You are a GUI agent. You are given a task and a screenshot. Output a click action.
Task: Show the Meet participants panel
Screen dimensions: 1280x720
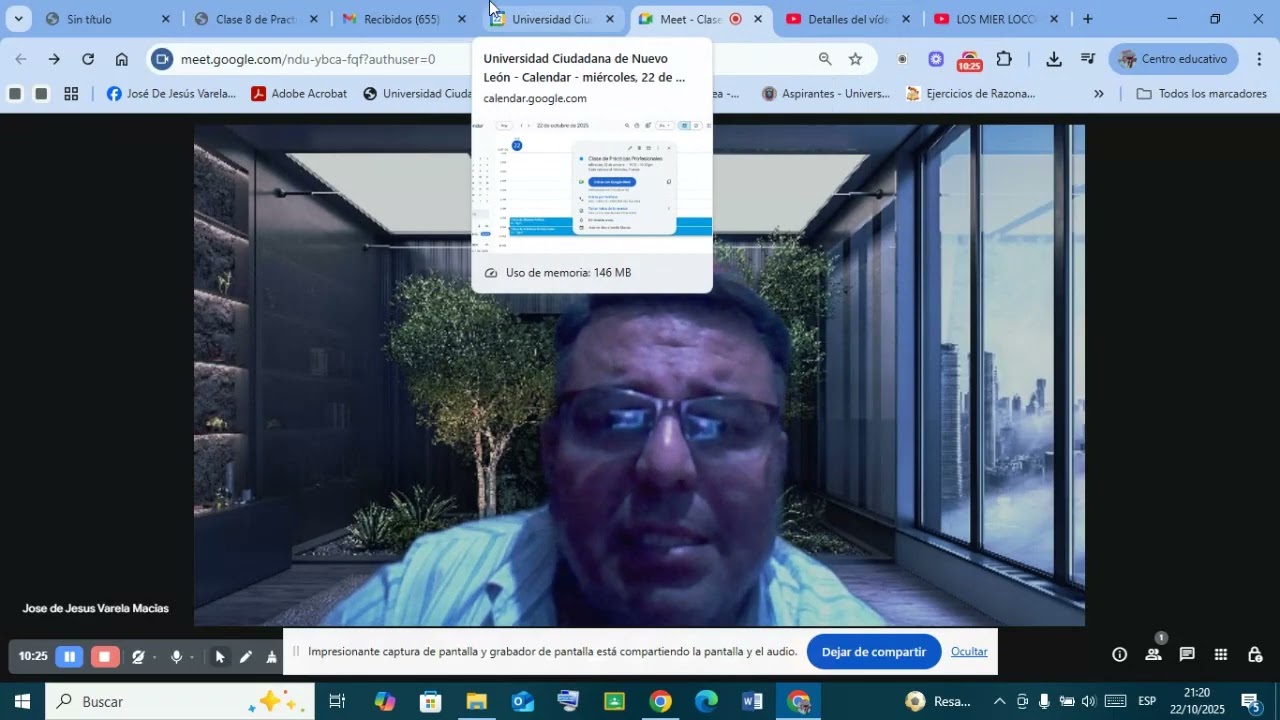(x=1153, y=654)
